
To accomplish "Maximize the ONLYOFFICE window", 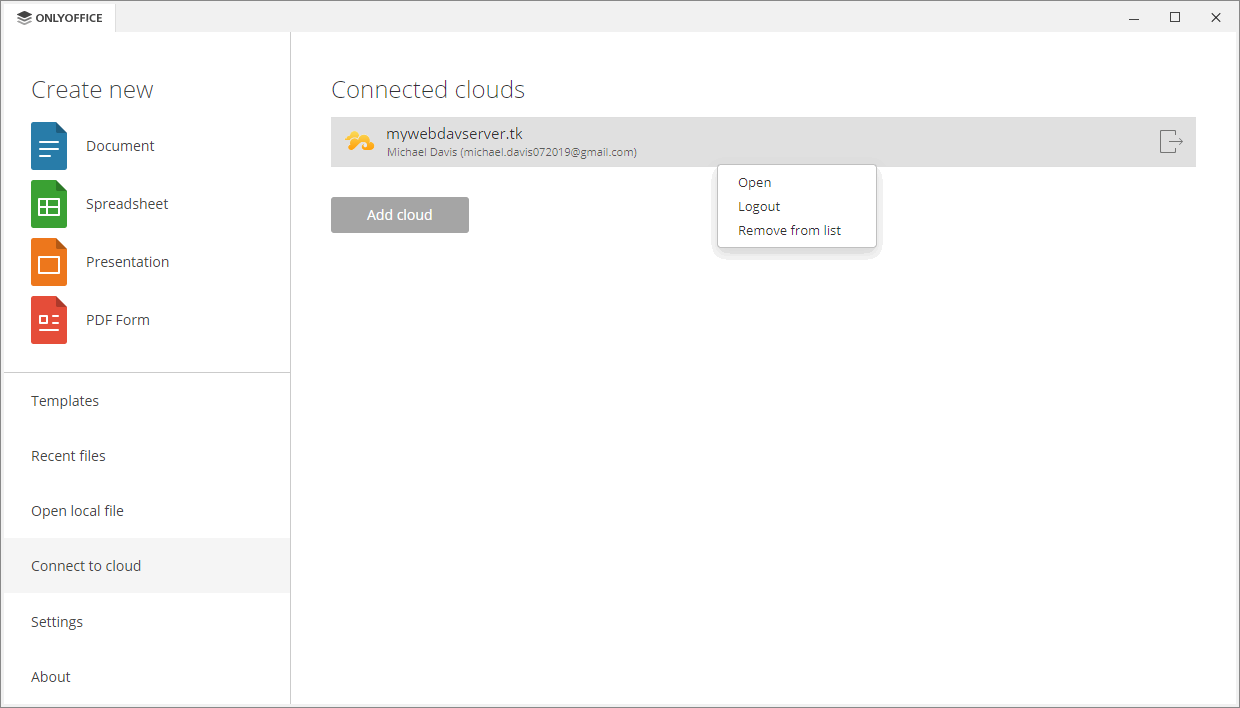I will (1175, 17).
